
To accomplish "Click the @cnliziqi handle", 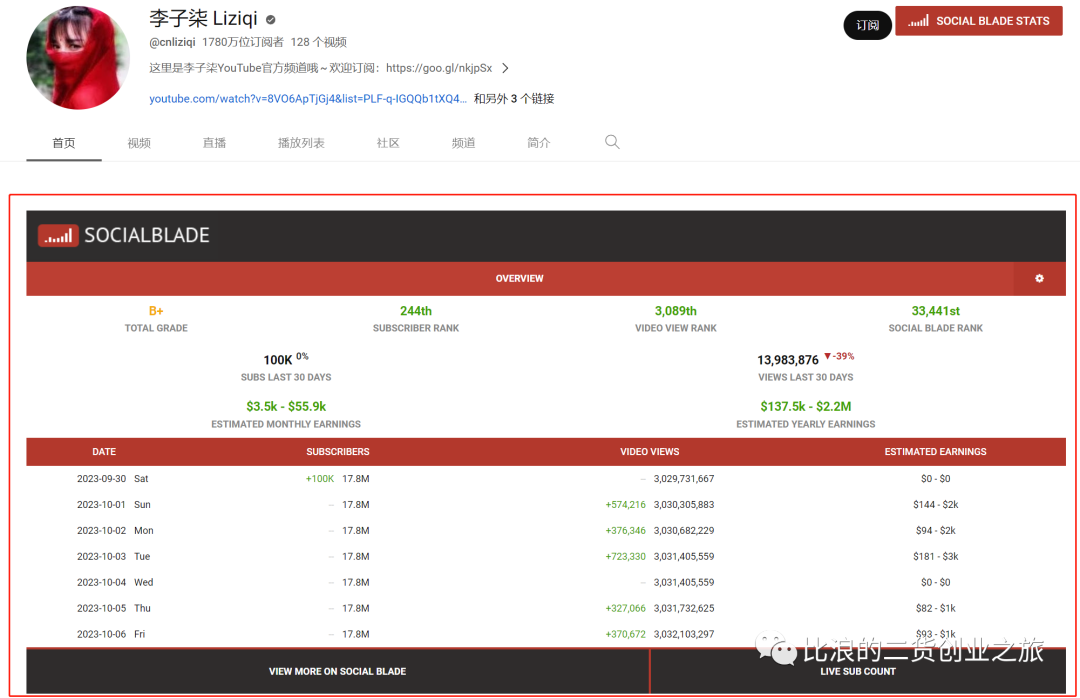I will (172, 42).
